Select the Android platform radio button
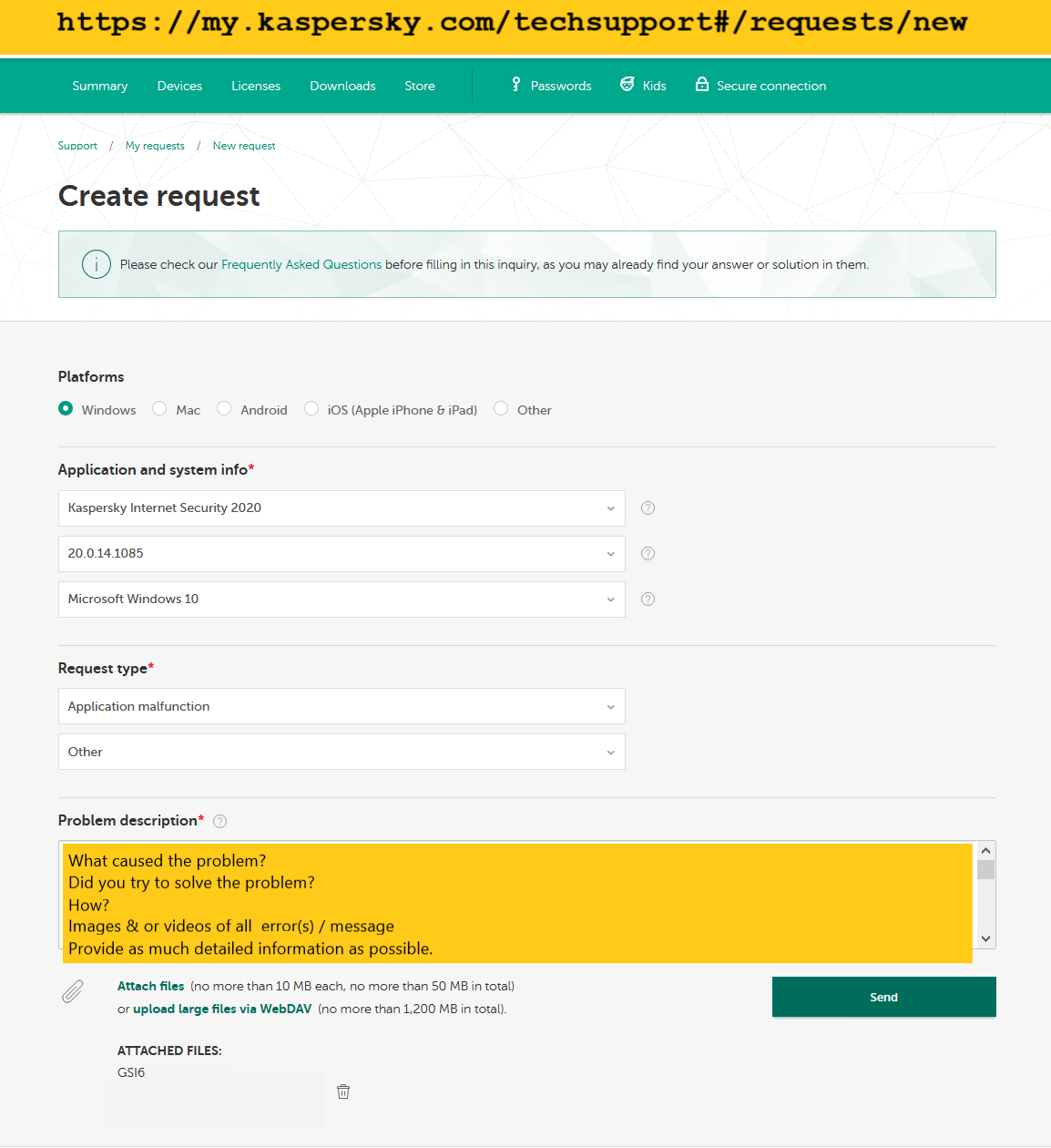This screenshot has height=1148, width=1051. click(x=224, y=408)
